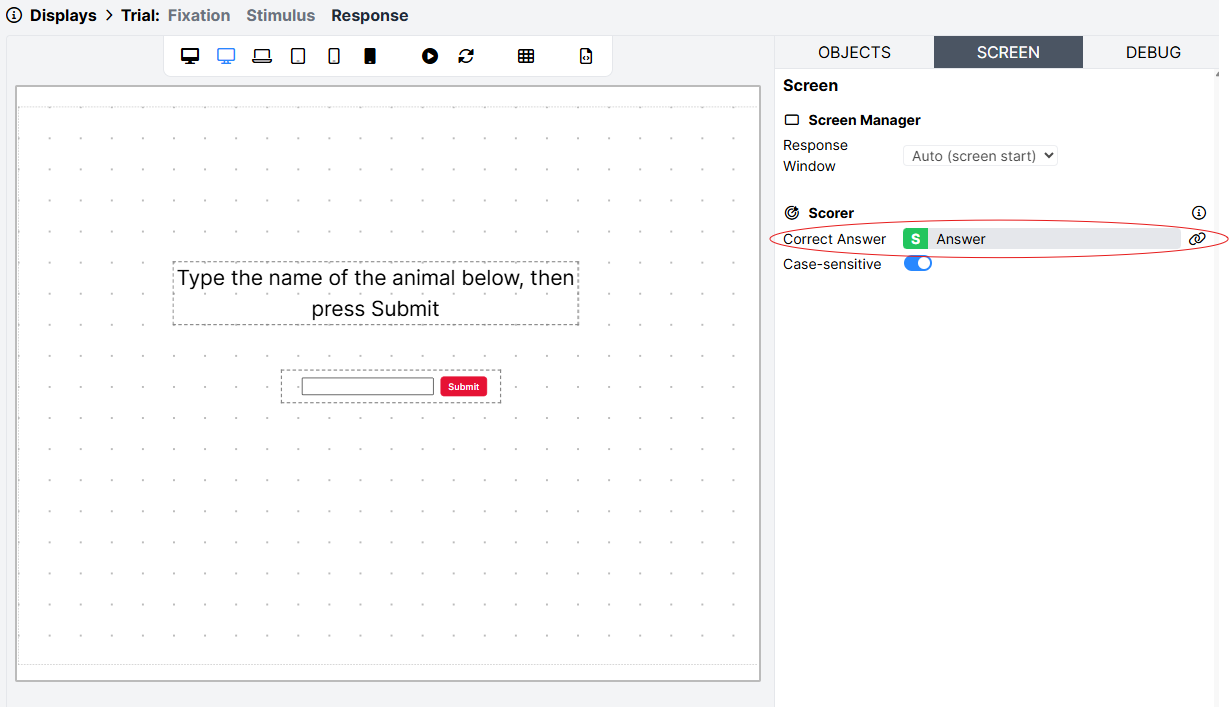Click the Correct Answer label
Viewport: 1229px width, 707px height.
(x=835, y=239)
